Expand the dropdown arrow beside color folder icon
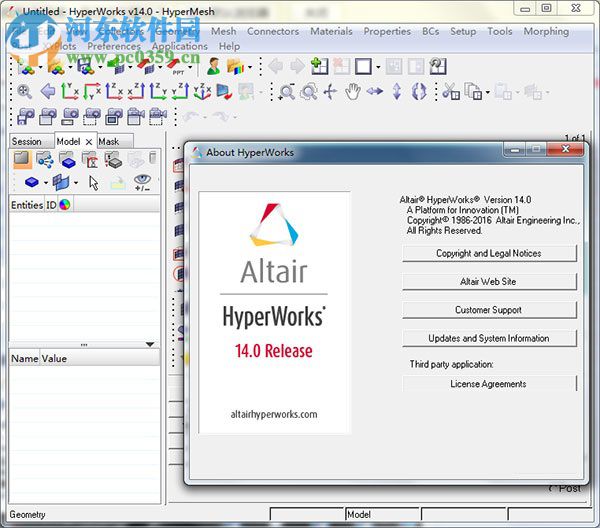 tap(250, 68)
